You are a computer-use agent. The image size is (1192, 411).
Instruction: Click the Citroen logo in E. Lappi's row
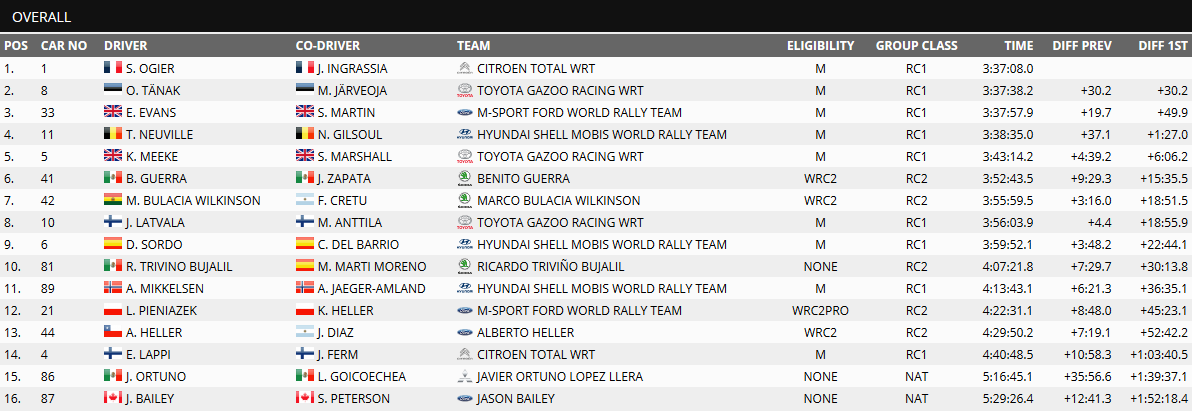[x=464, y=355]
